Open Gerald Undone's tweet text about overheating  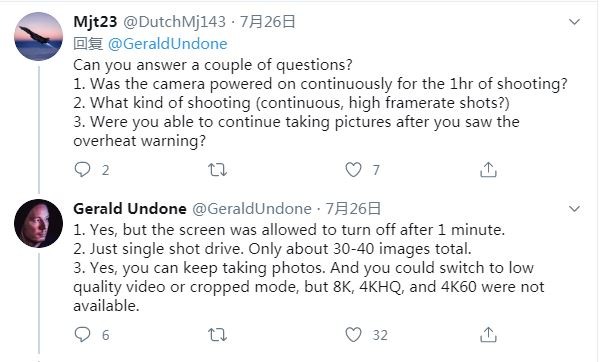pos(309,268)
